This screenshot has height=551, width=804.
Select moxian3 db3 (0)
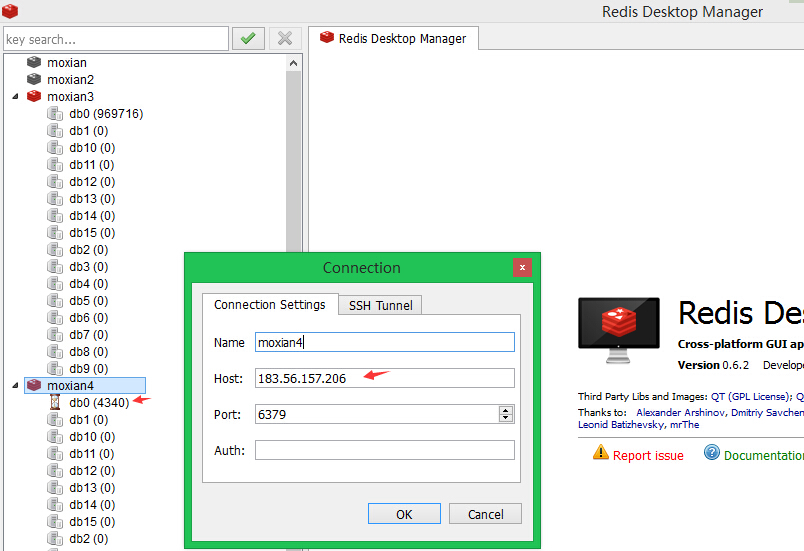pos(89,267)
